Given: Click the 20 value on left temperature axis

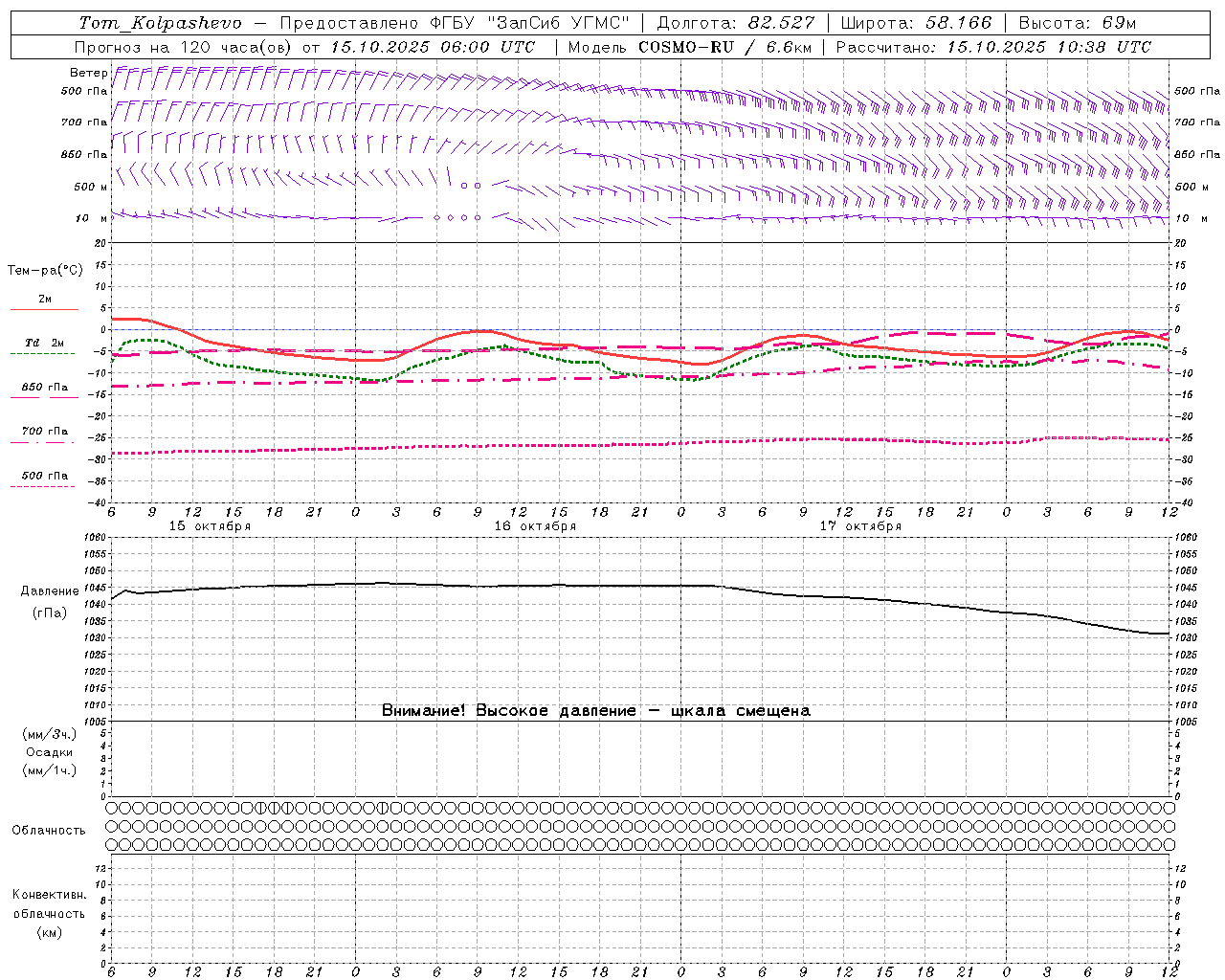Looking at the screenshot, I should coord(102,244).
